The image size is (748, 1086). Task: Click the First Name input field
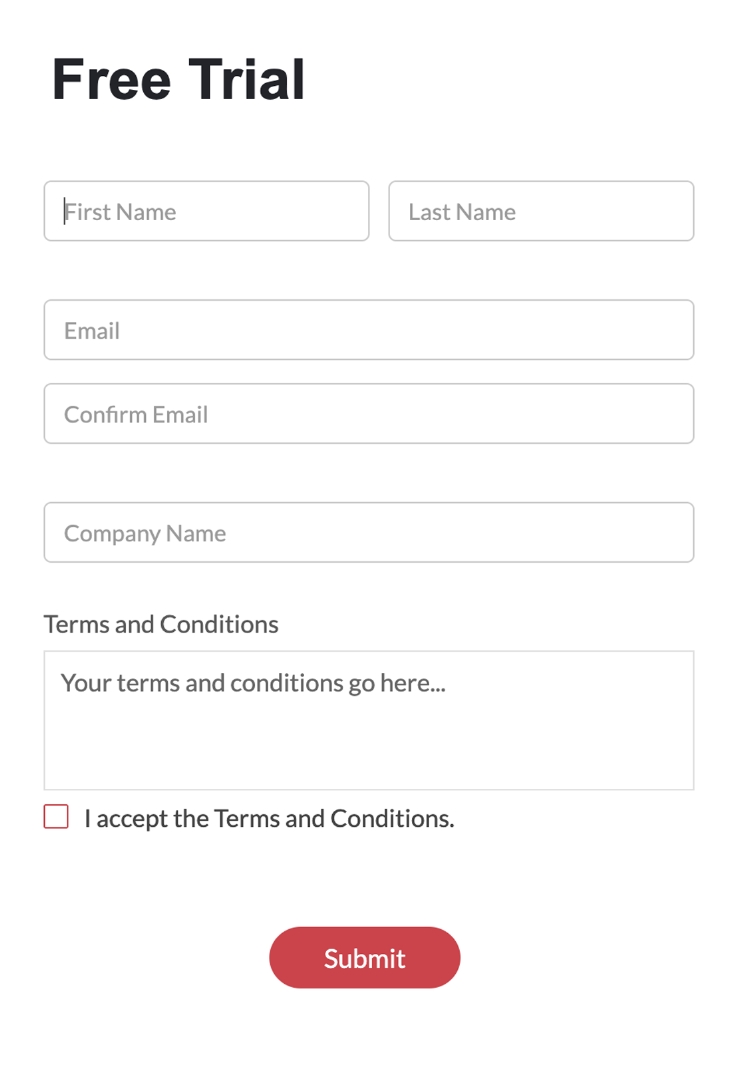tap(206, 211)
